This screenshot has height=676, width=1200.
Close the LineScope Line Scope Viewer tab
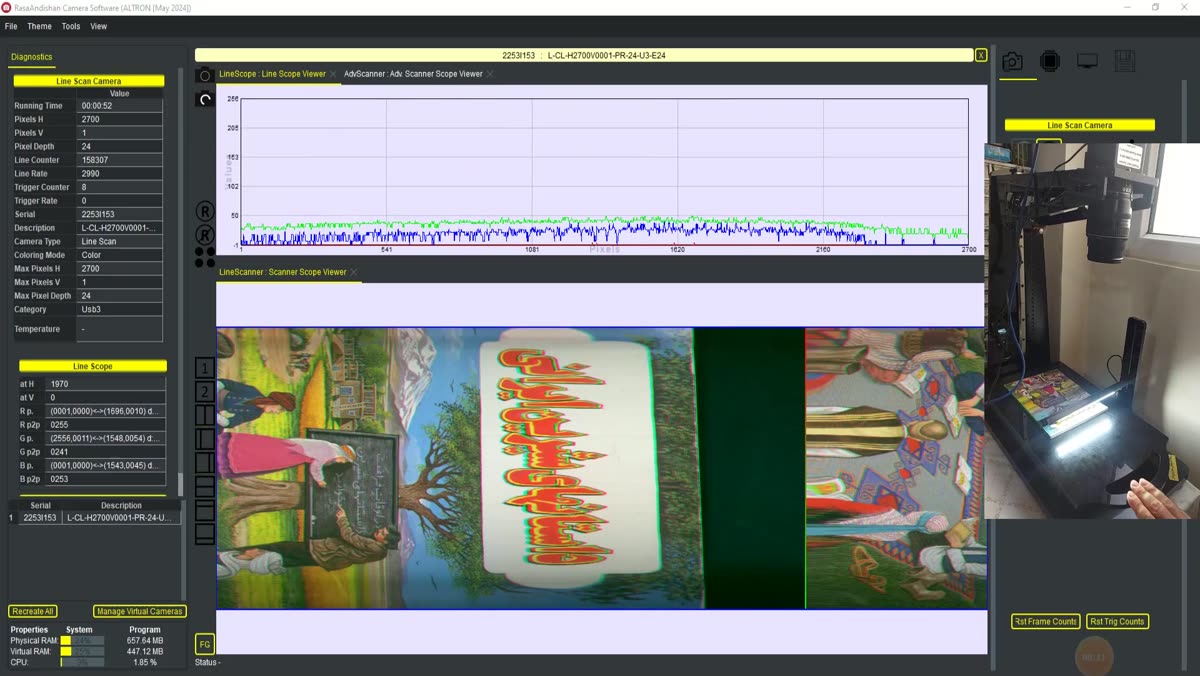click(334, 74)
